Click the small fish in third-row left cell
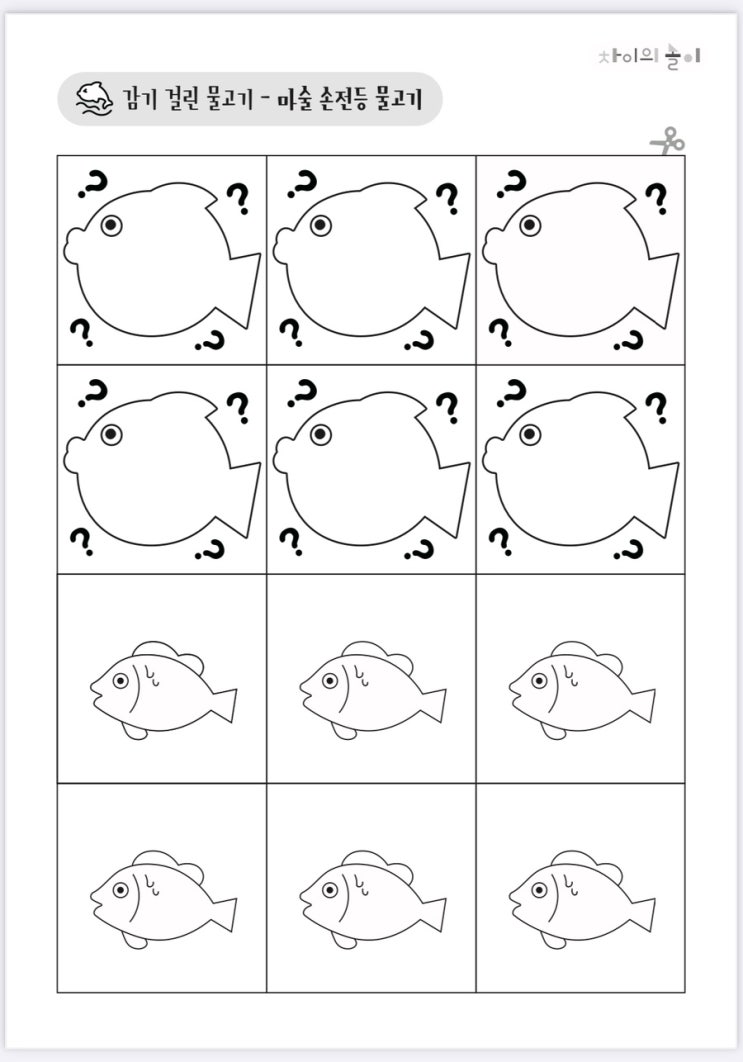 163,689
